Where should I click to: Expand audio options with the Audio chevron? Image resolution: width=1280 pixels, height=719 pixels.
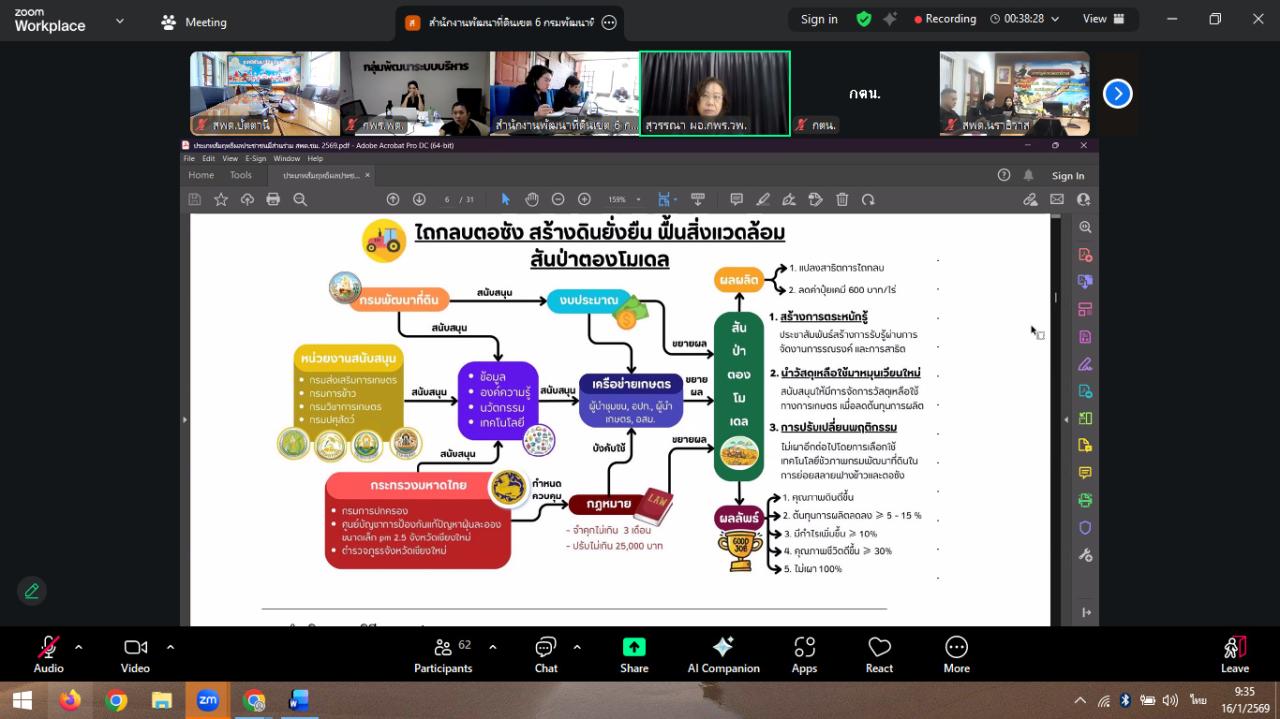78,645
